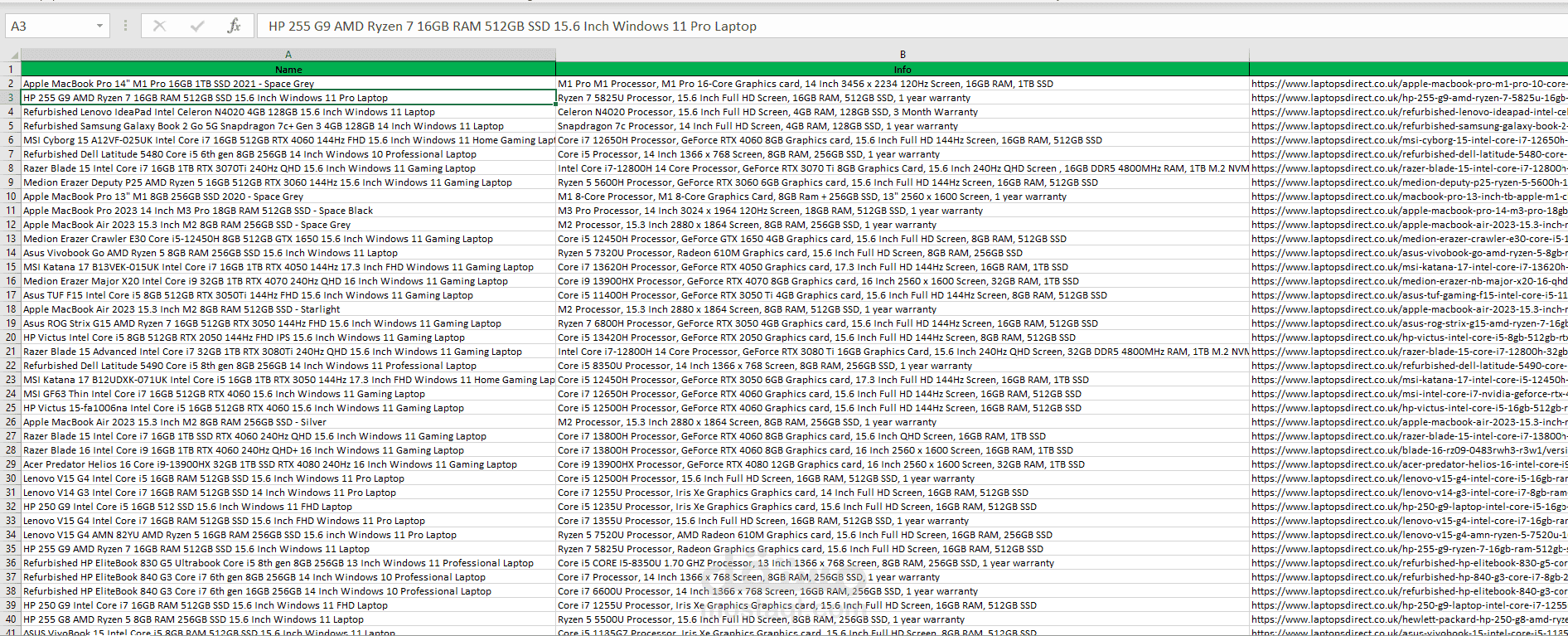Image resolution: width=1568 pixels, height=636 pixels.
Task: Select the macbook-pro-13-inch-tb-apple-m1 URL cell
Action: coord(1409,197)
